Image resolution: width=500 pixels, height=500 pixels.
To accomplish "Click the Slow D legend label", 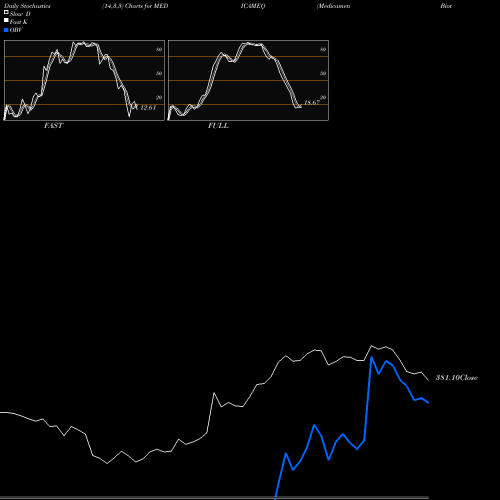I will point(20,14).
